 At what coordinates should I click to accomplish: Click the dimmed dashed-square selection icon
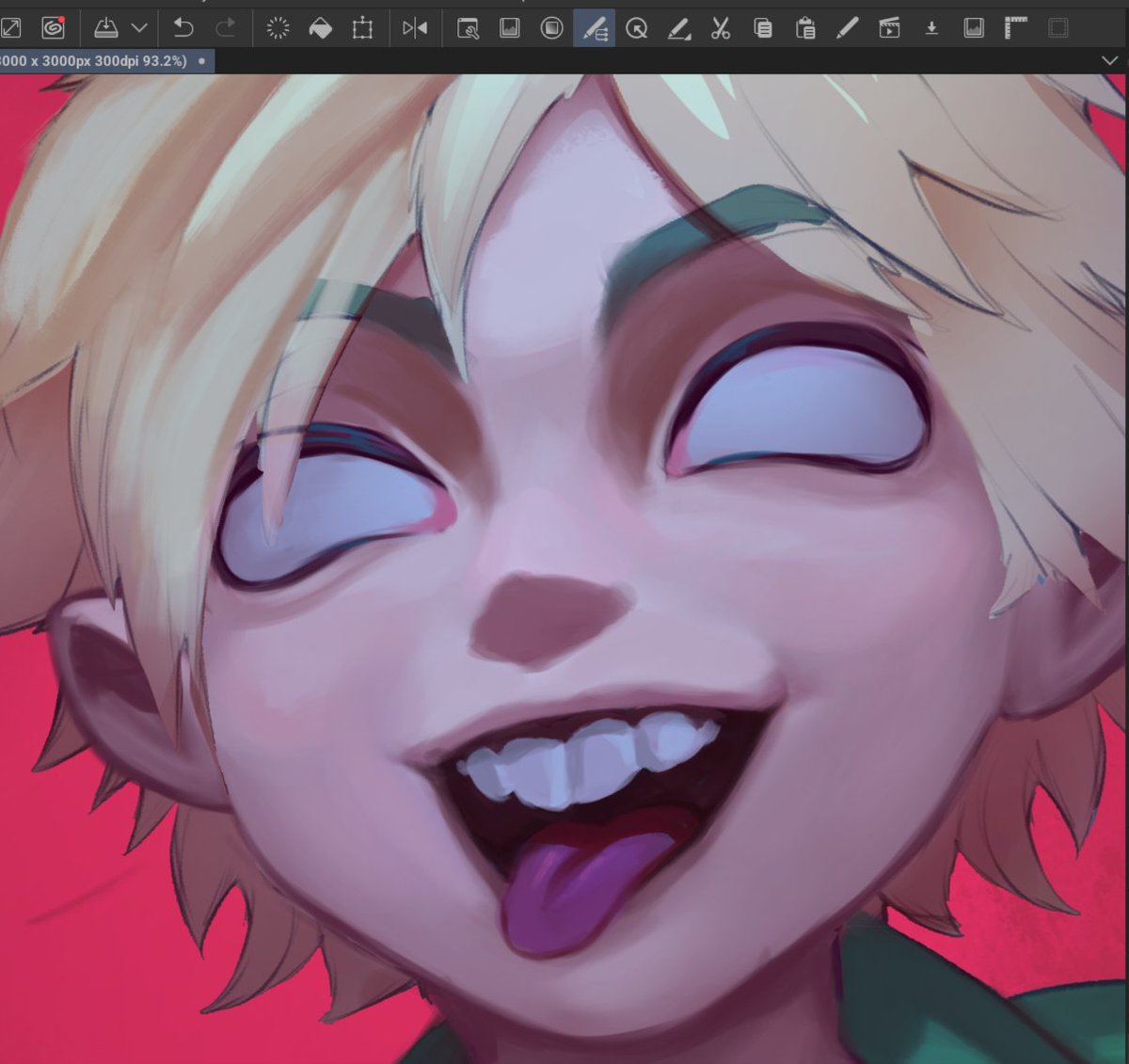(x=1058, y=28)
